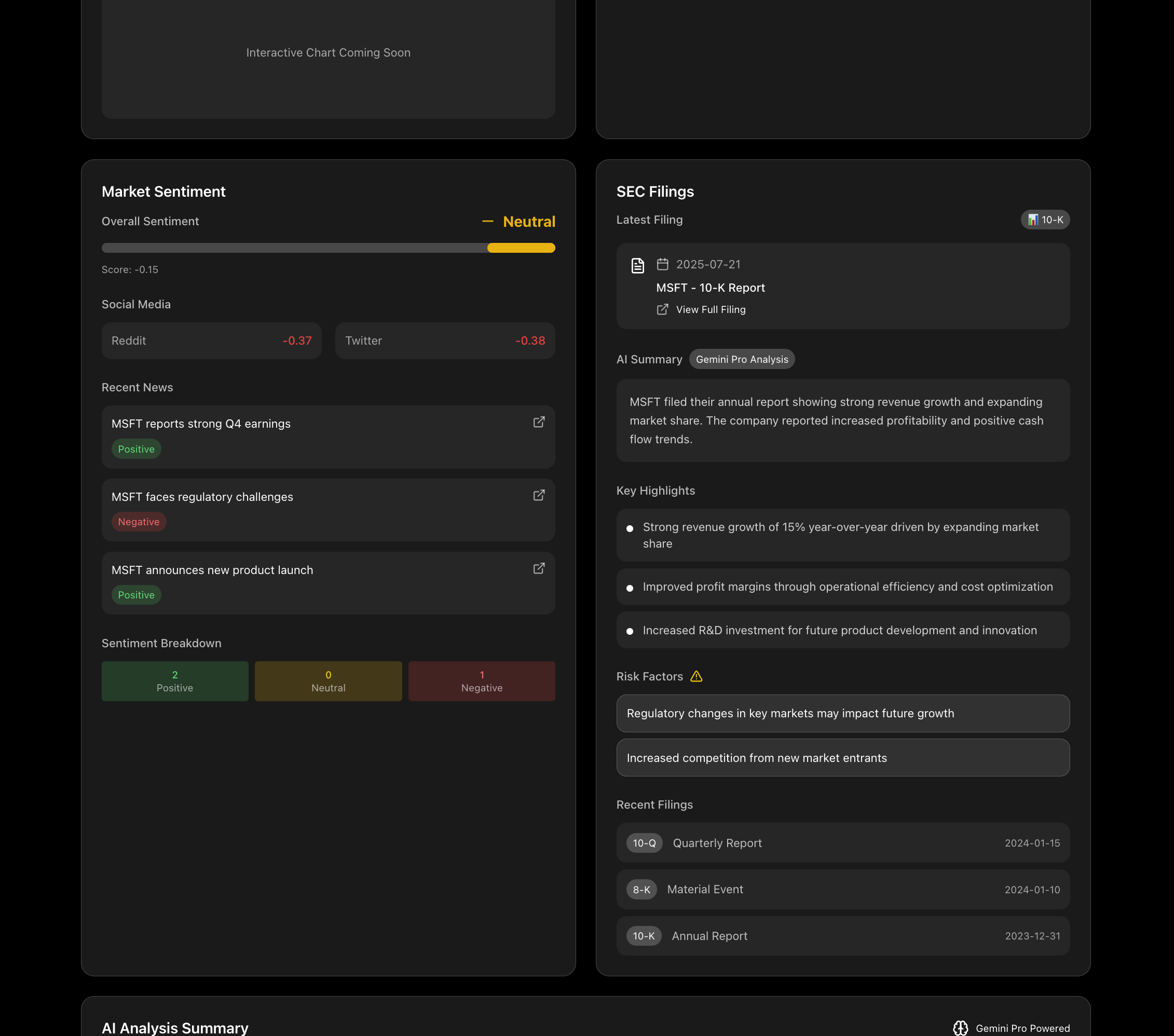The width and height of the screenshot is (1174, 1036).
Task: Click the regulatory changes risk factor
Action: coord(842,714)
